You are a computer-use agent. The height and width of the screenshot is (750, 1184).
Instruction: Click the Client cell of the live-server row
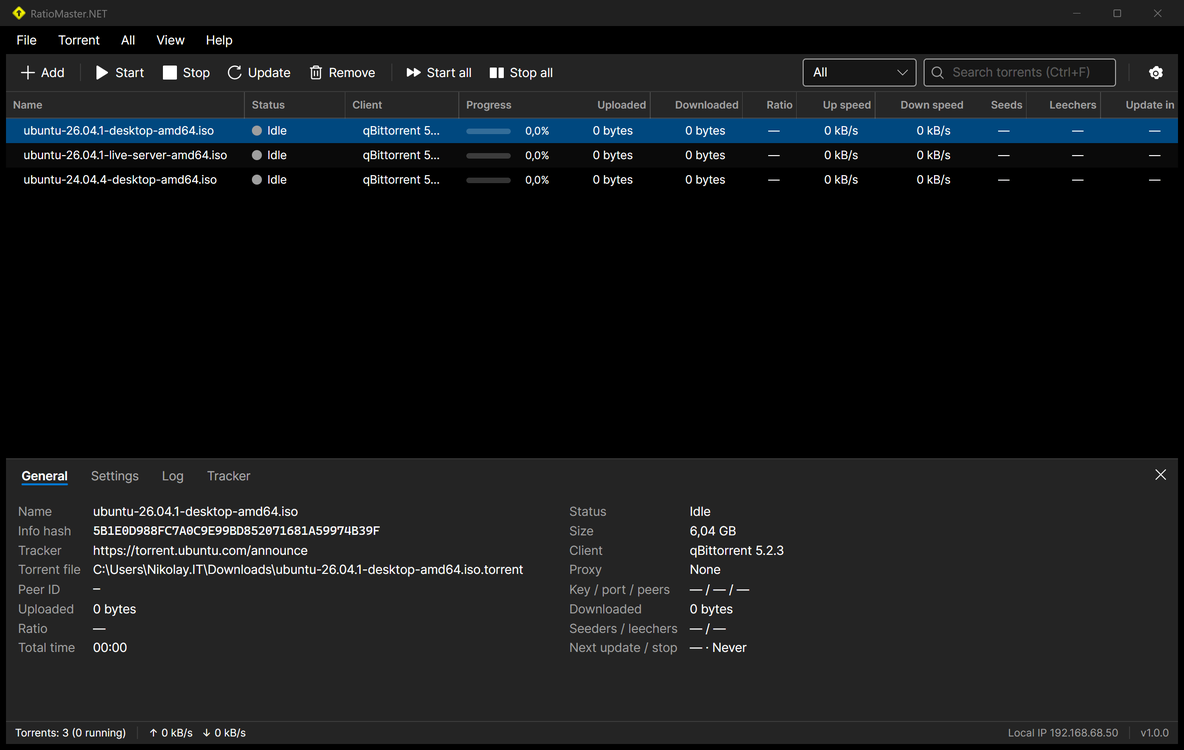[401, 155]
